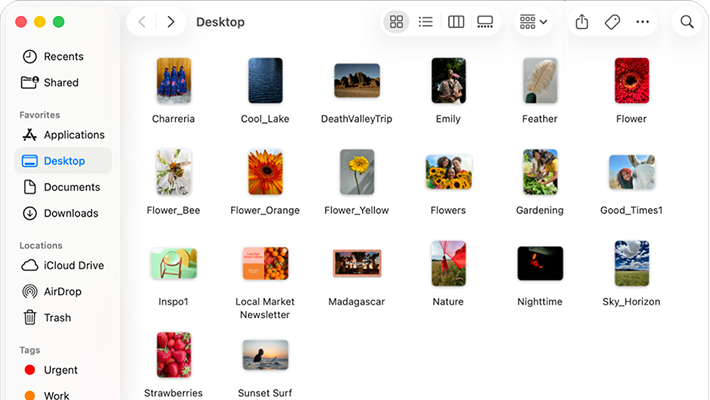Open Downloads in the sidebar
Screen dimensions: 710x400
coord(63,213)
